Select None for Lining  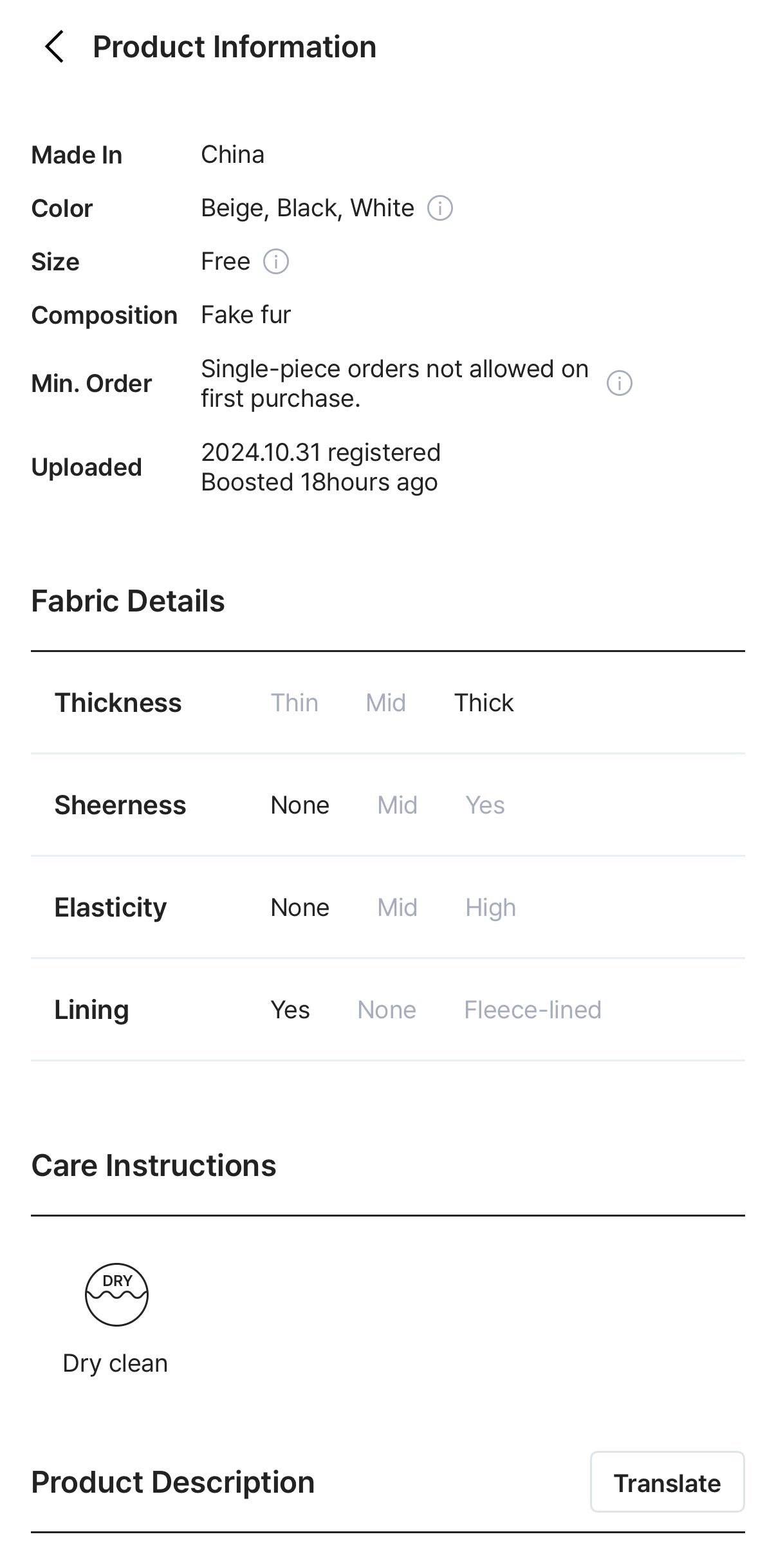pos(387,1010)
